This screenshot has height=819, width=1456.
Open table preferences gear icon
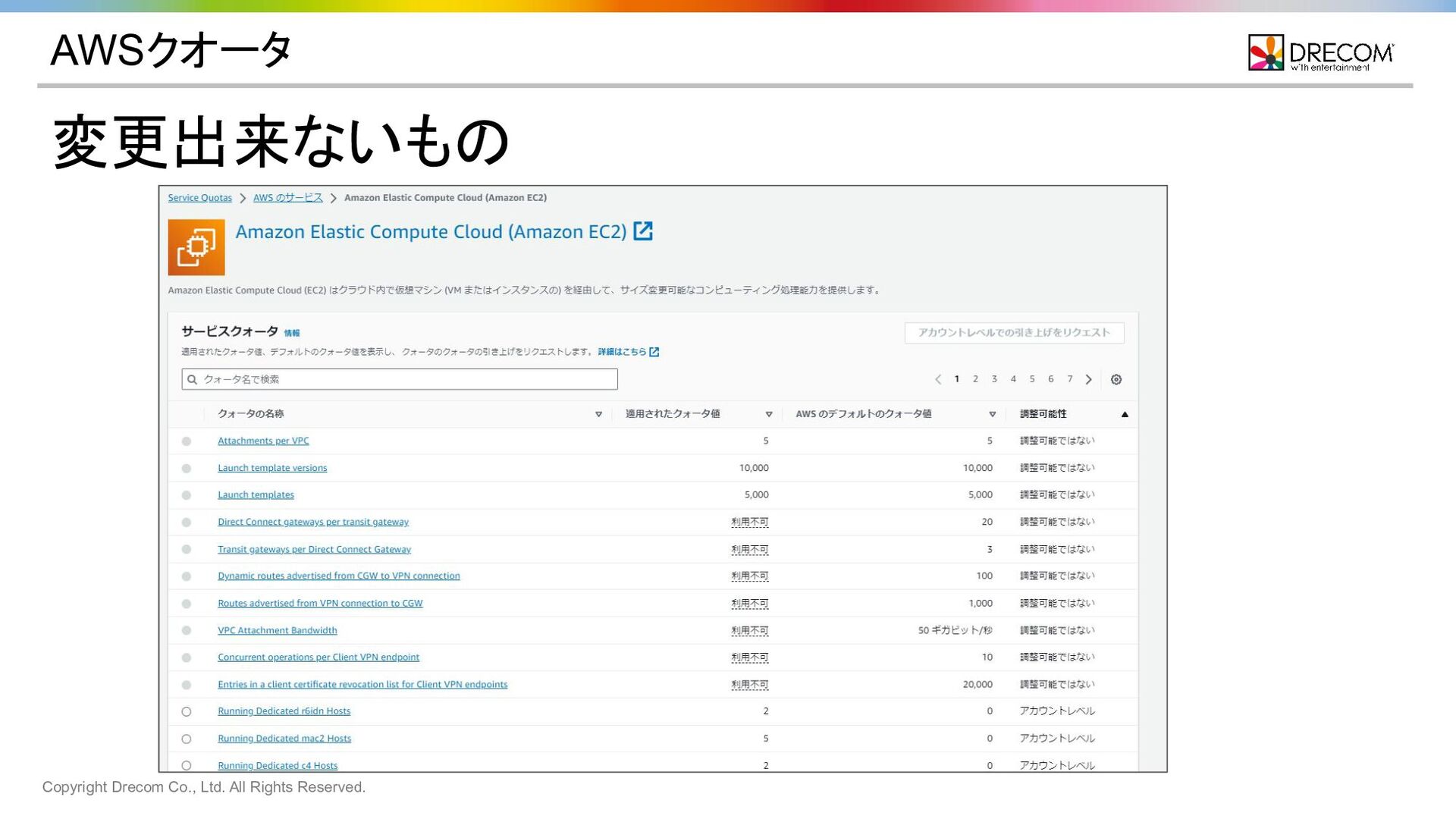pos(1116,379)
